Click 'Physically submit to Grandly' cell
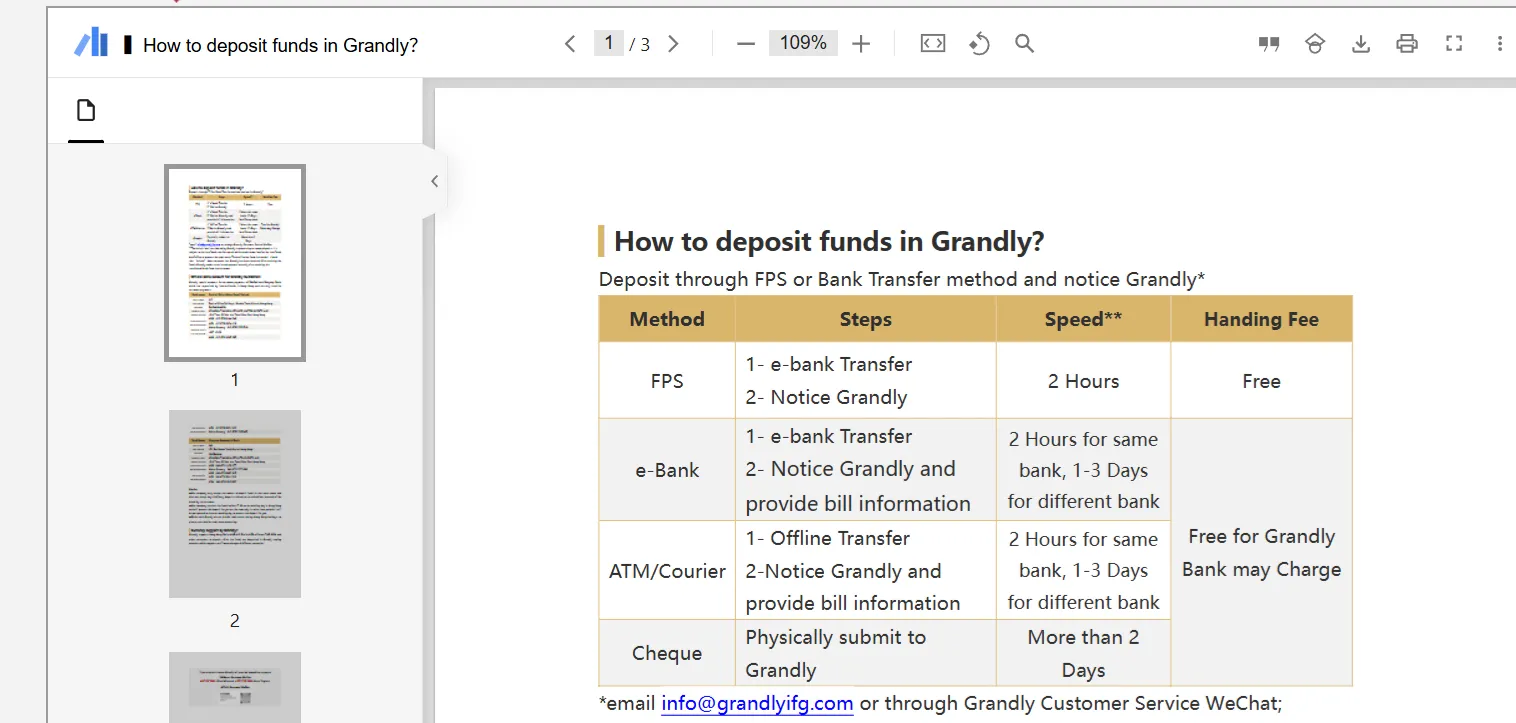This screenshot has height=723, width=1516. pyautogui.click(x=866, y=653)
